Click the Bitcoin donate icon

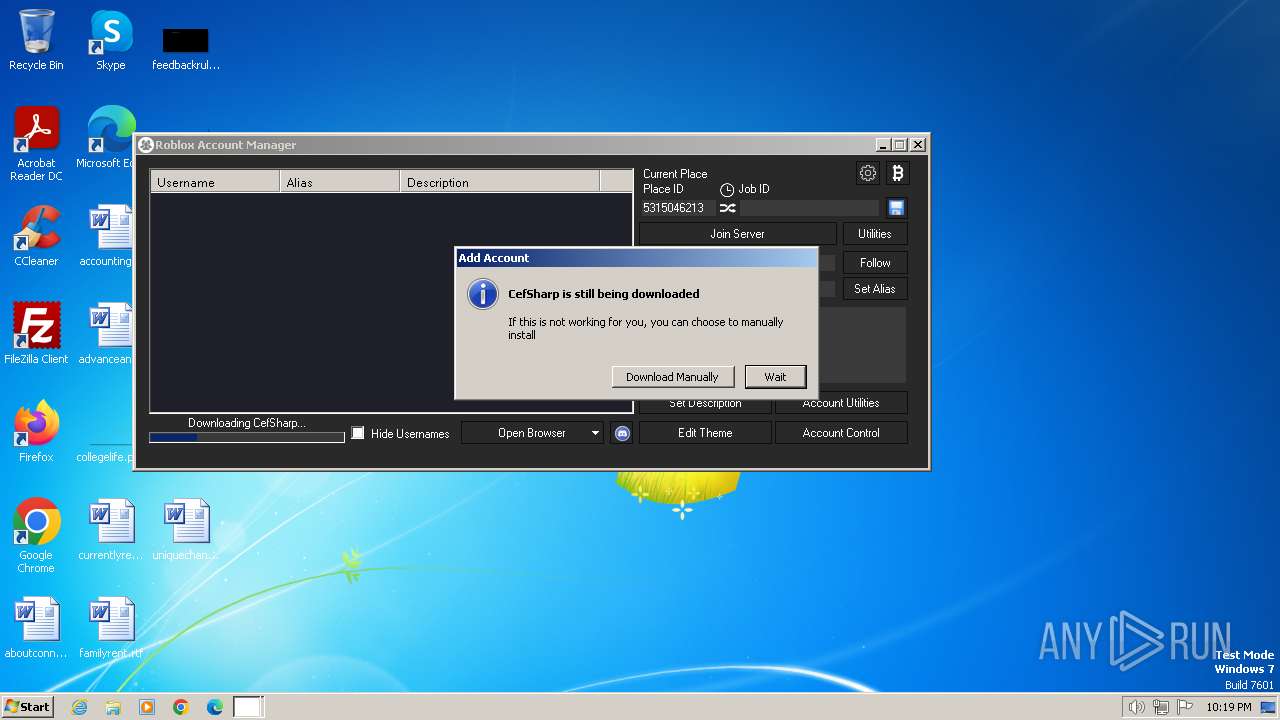(897, 173)
